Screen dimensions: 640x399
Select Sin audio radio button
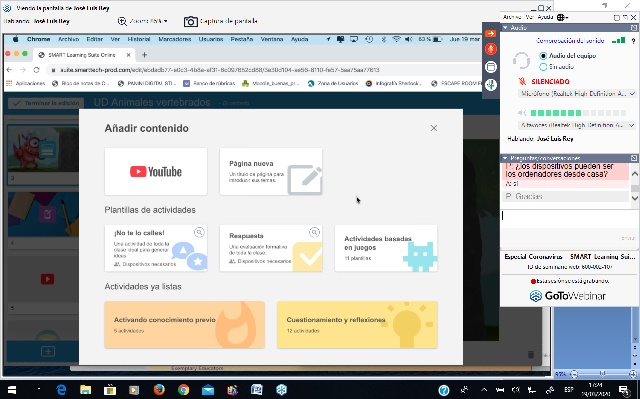pos(543,67)
